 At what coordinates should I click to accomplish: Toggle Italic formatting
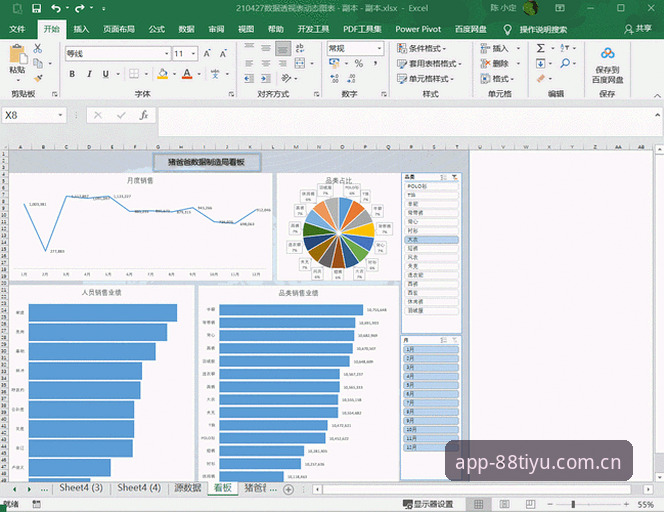[89, 74]
